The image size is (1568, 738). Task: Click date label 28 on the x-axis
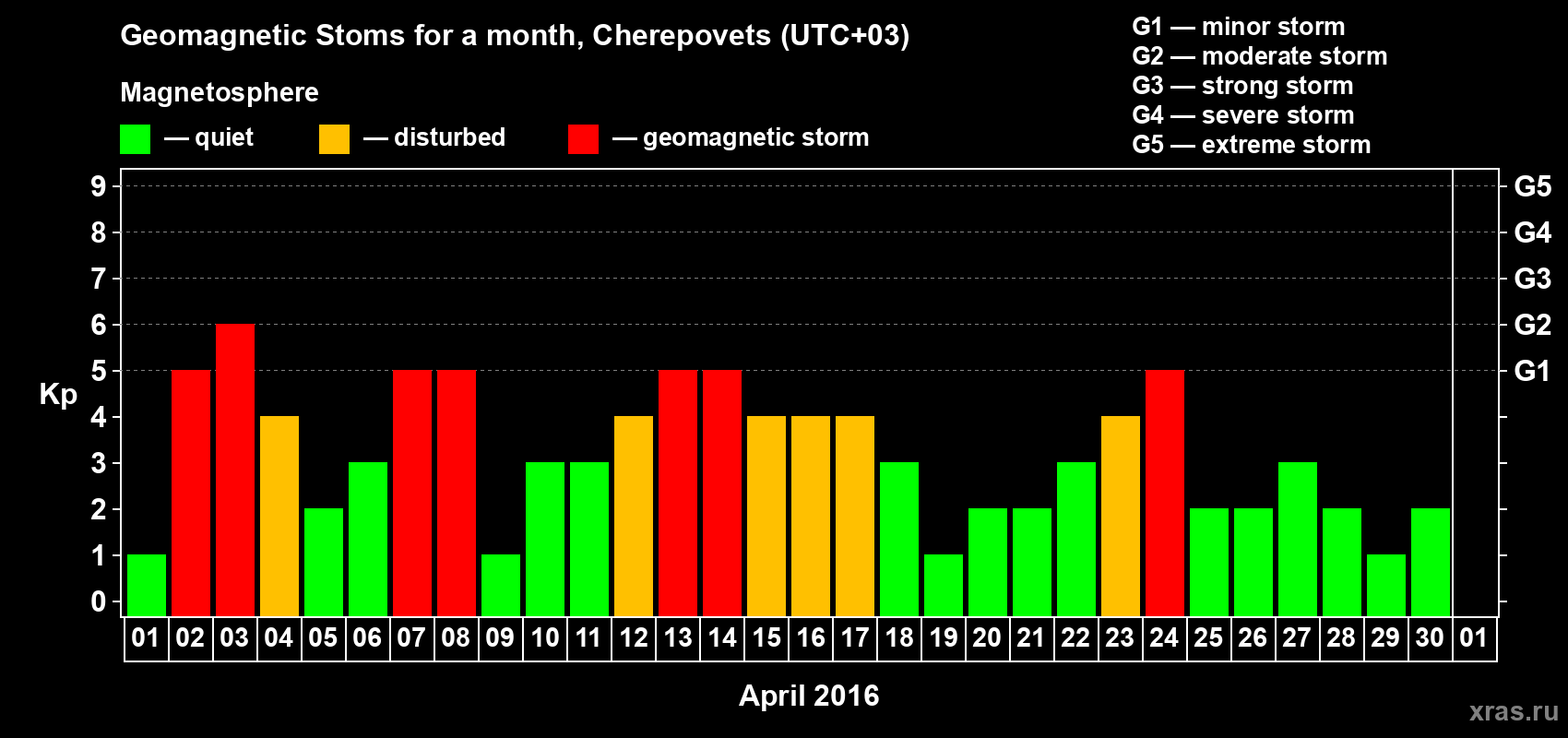point(1341,638)
